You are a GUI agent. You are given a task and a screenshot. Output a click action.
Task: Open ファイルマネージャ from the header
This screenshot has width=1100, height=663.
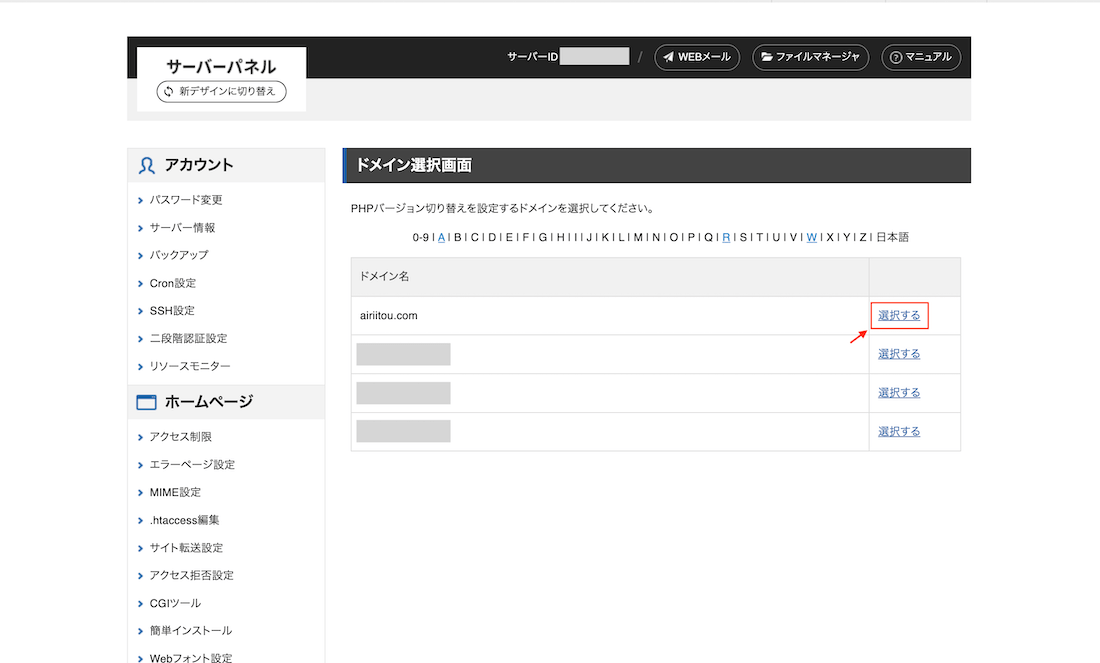[x=810, y=57]
